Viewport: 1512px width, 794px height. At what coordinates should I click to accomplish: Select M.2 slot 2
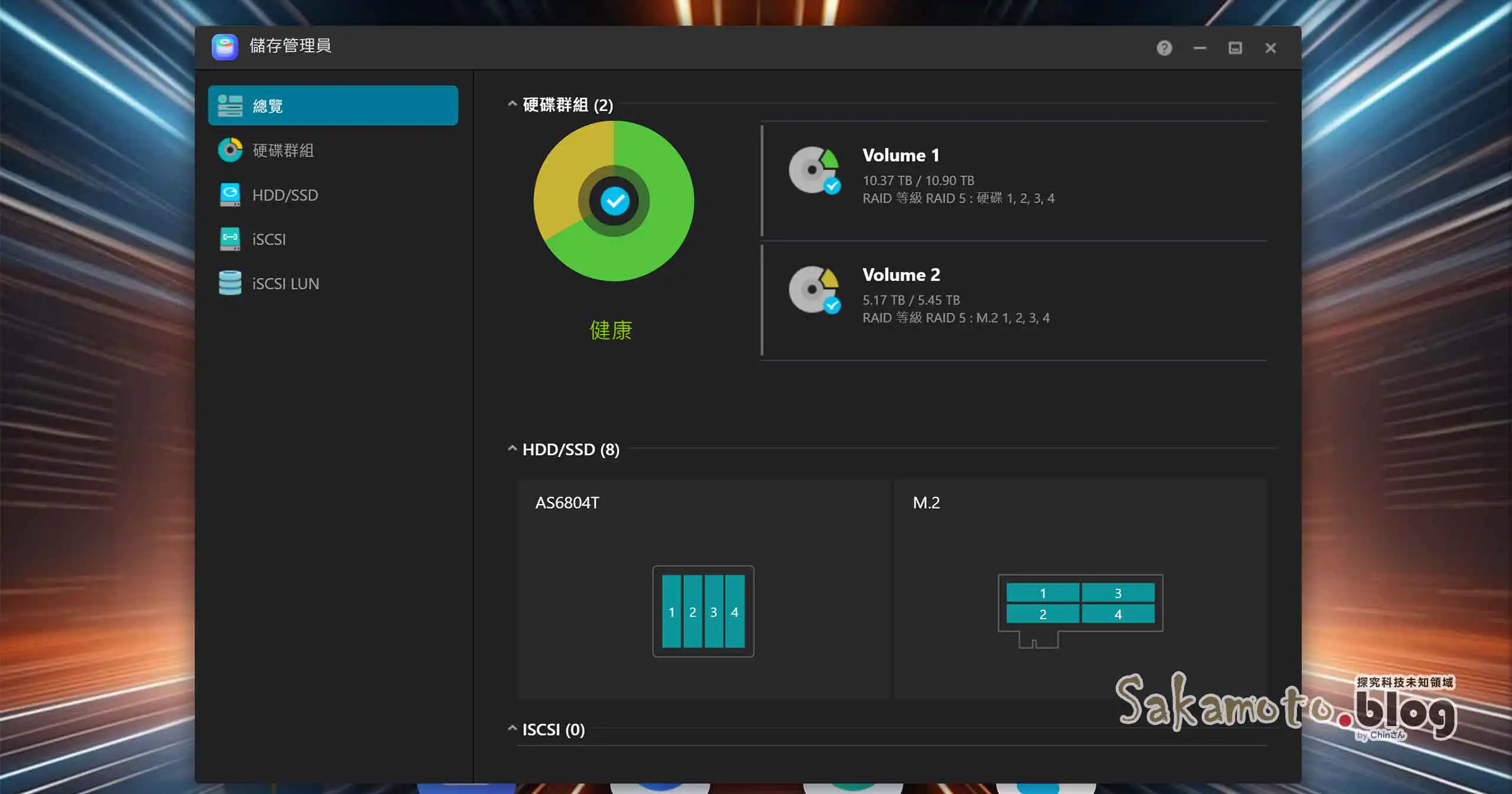tap(1042, 614)
